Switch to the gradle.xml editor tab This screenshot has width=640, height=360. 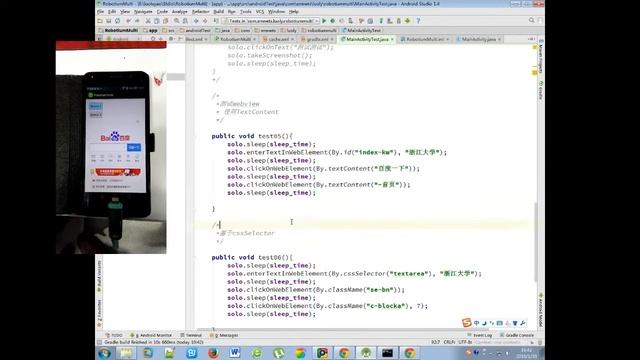317,39
